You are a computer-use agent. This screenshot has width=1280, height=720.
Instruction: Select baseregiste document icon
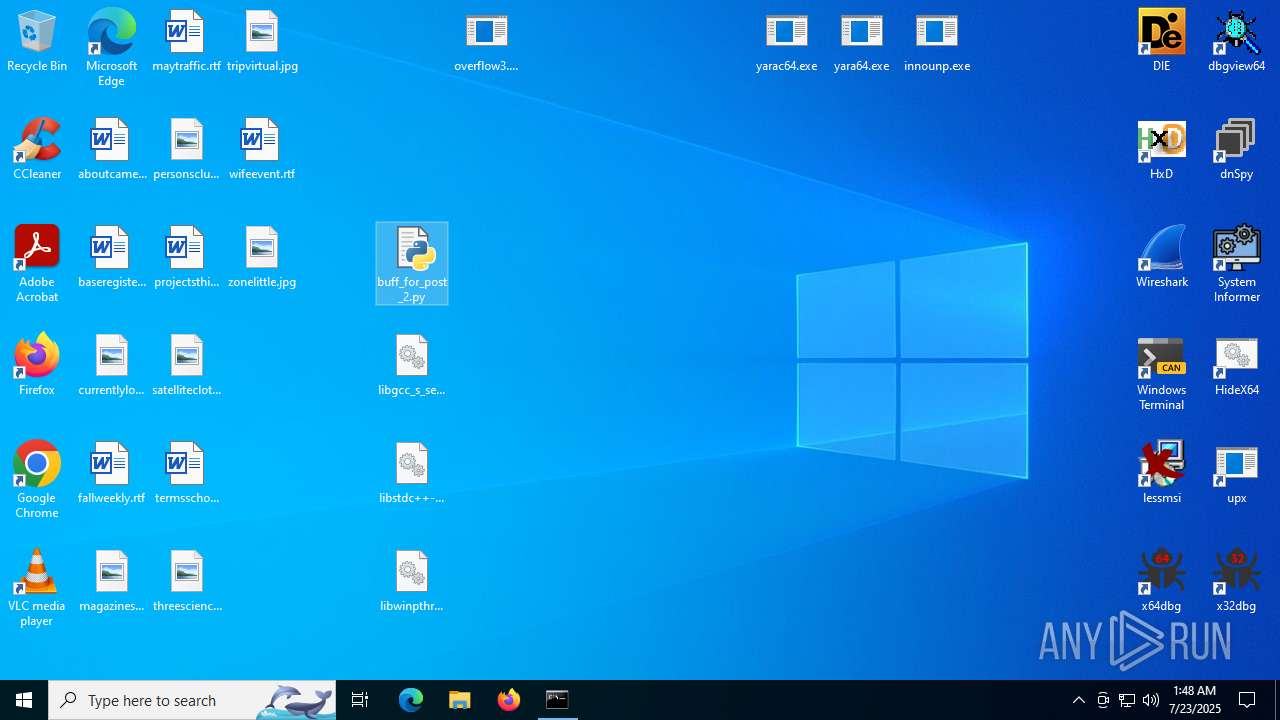112,258
